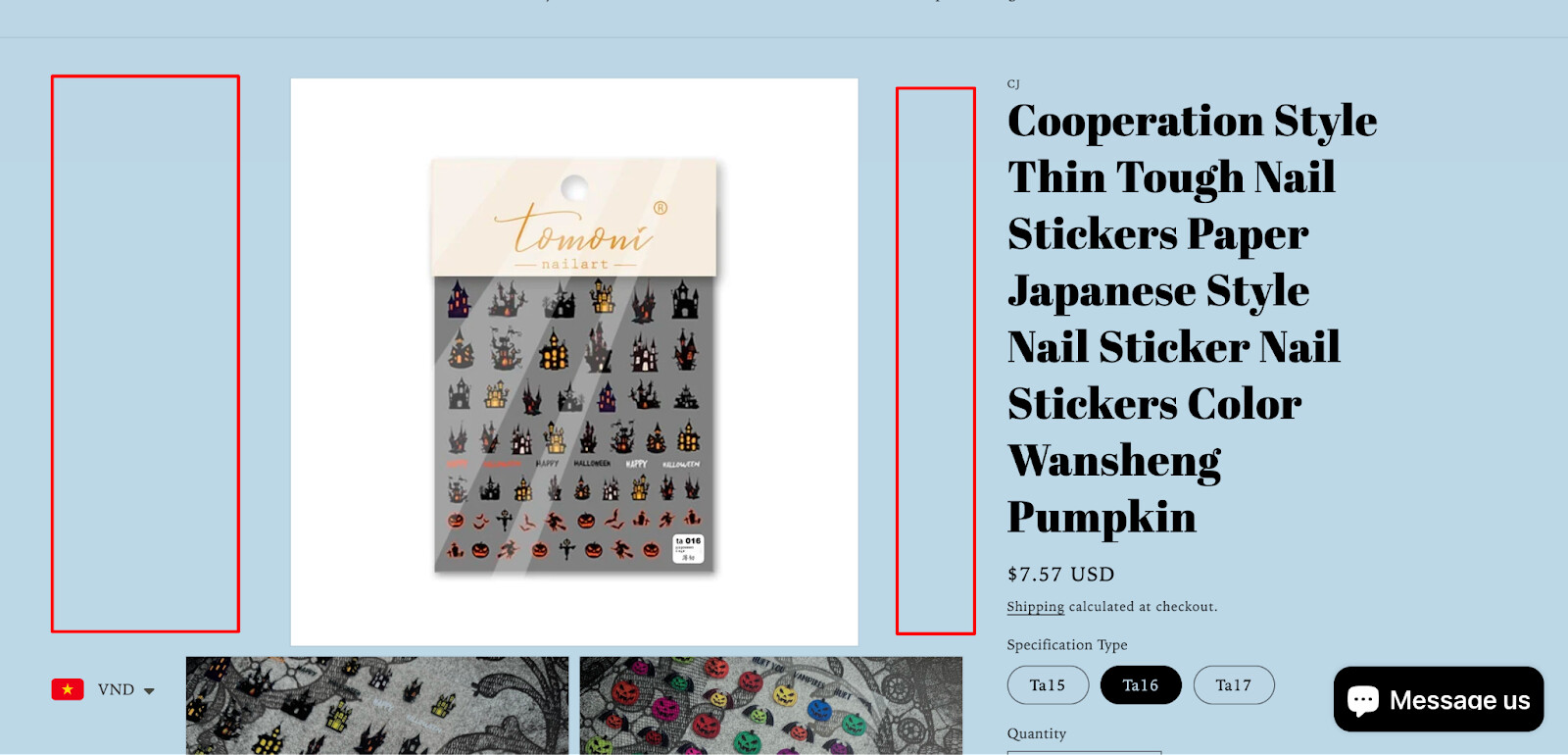Click the Vietnam flag icon
Screen dimensions: 1568x755
[x=68, y=689]
